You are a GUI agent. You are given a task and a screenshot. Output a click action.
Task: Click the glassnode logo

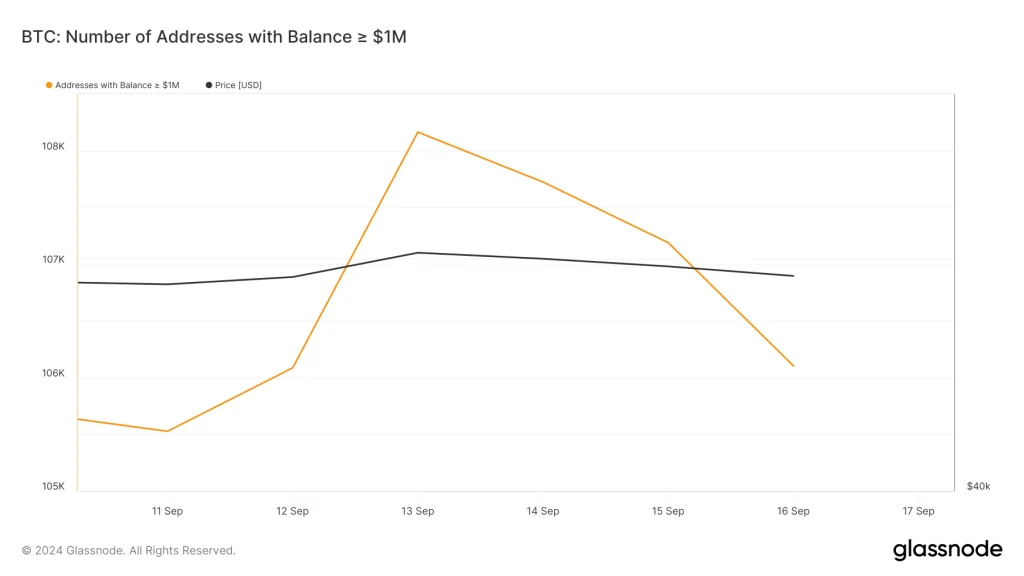point(947,549)
